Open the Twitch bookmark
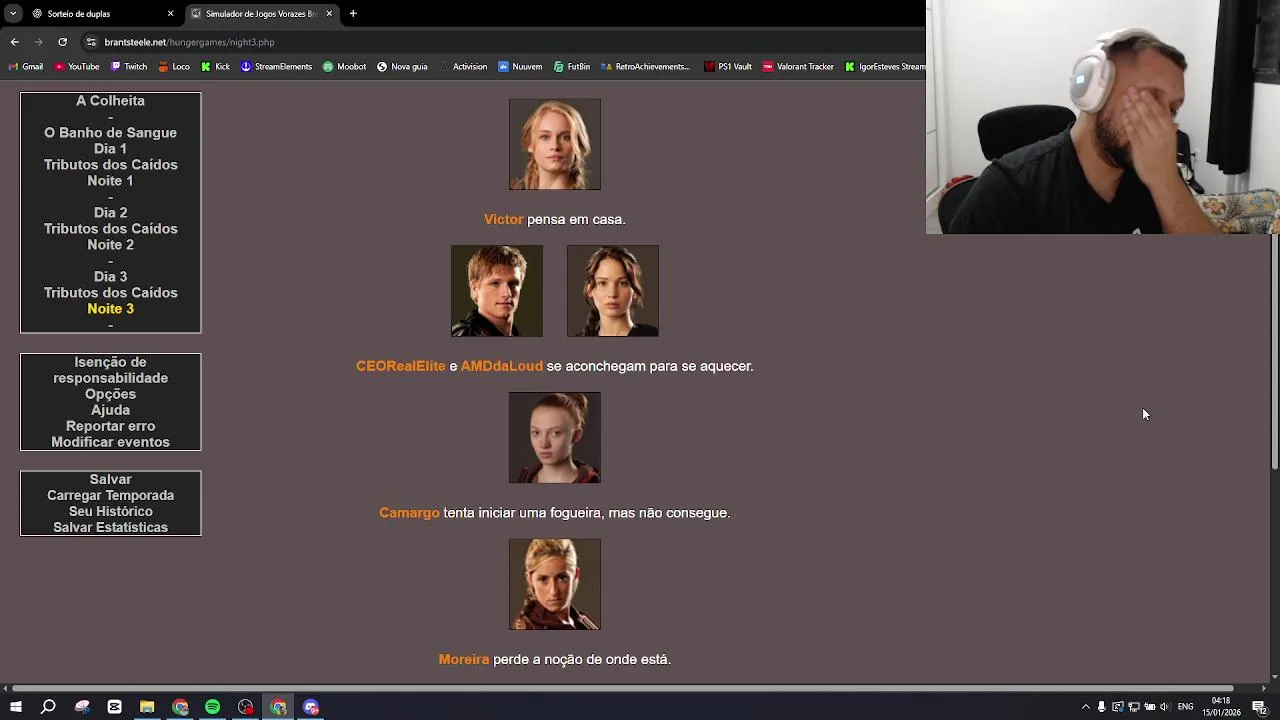Viewport: 1280px width, 720px height. (x=129, y=67)
